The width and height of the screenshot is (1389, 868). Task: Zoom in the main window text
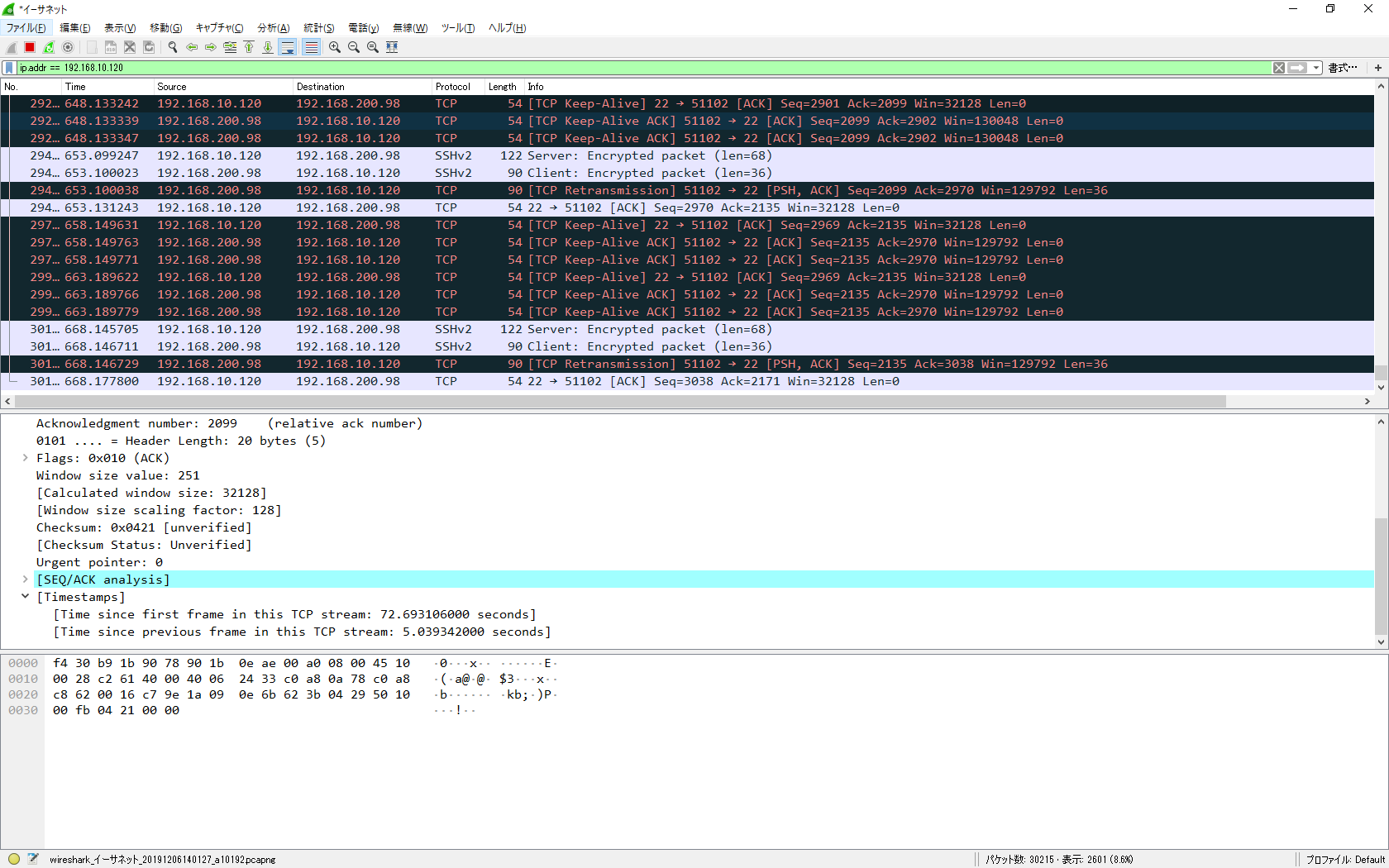(335, 47)
